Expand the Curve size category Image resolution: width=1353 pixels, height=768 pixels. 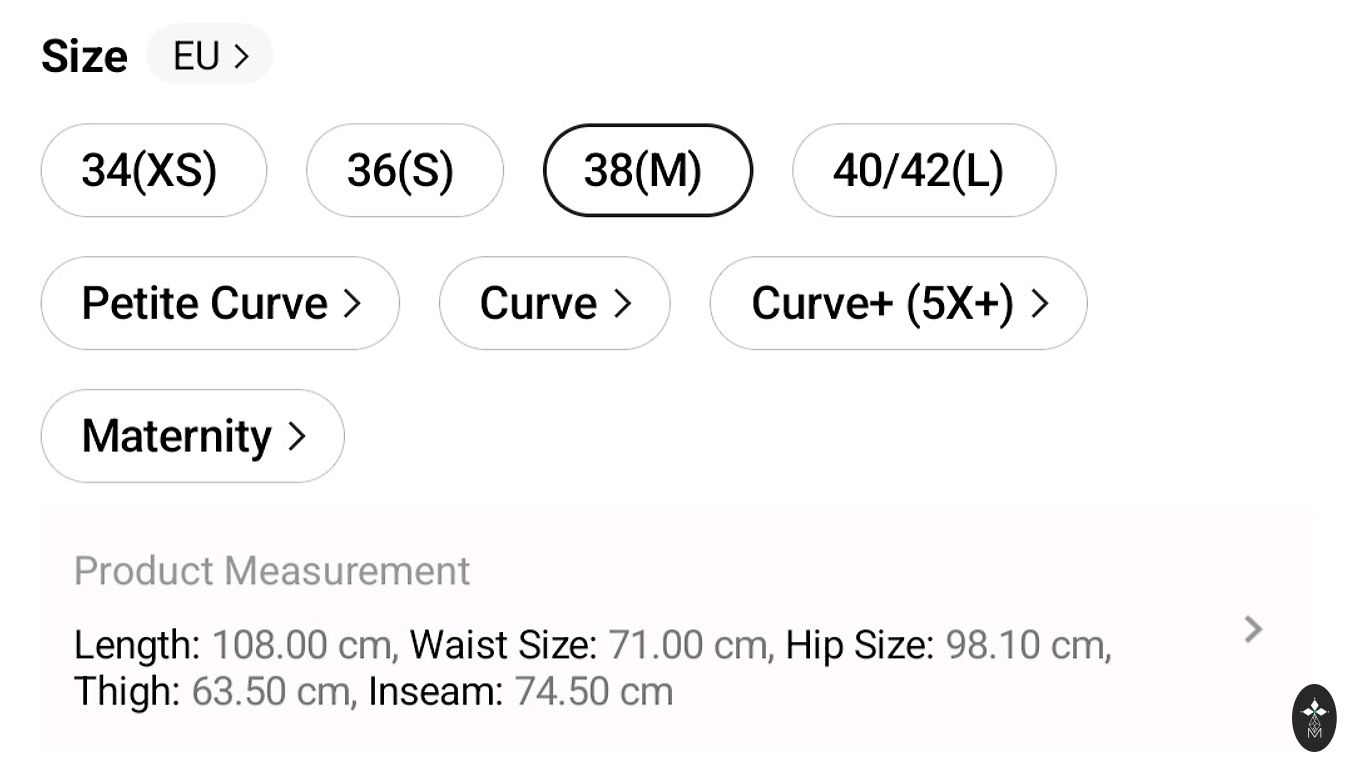coord(554,304)
